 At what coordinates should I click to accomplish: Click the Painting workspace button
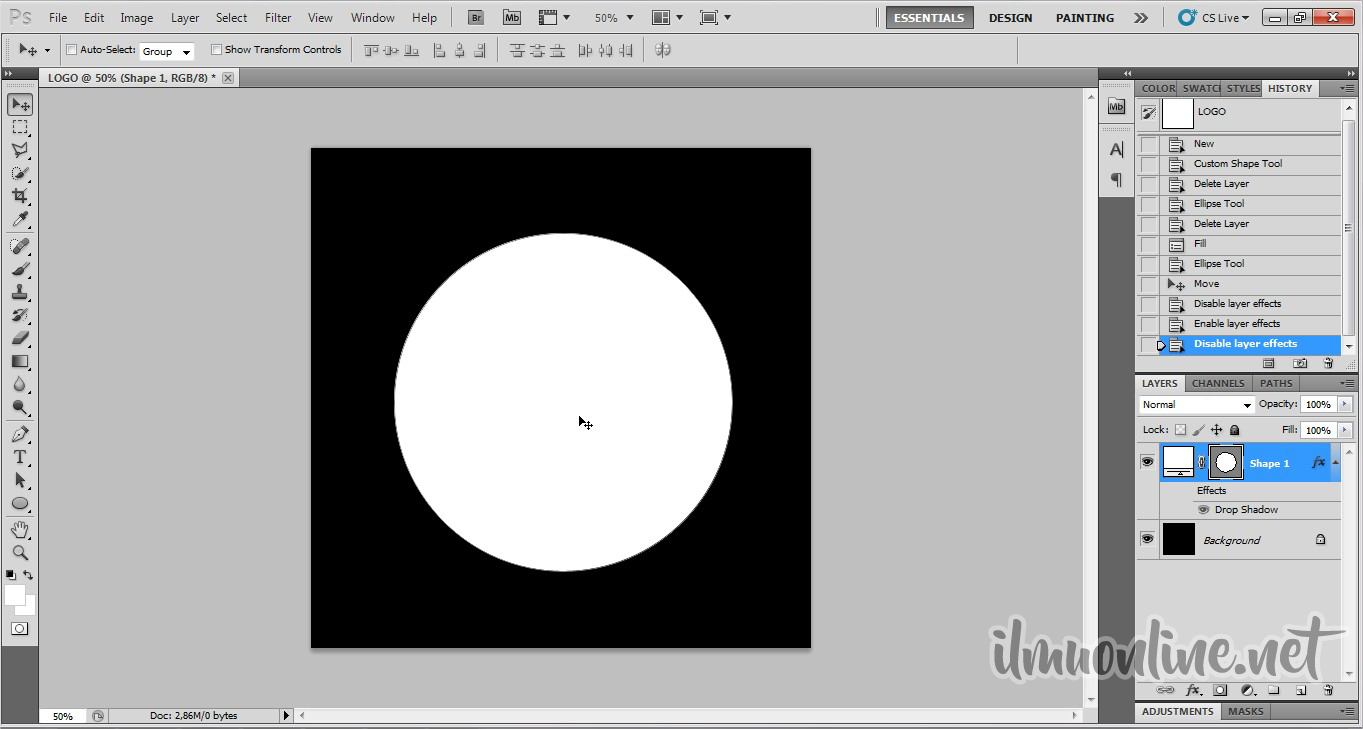click(1084, 18)
